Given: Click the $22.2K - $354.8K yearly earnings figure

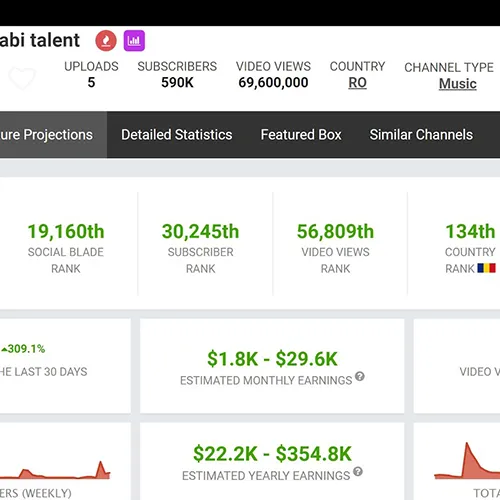Looking at the screenshot, I should pyautogui.click(x=272, y=454).
